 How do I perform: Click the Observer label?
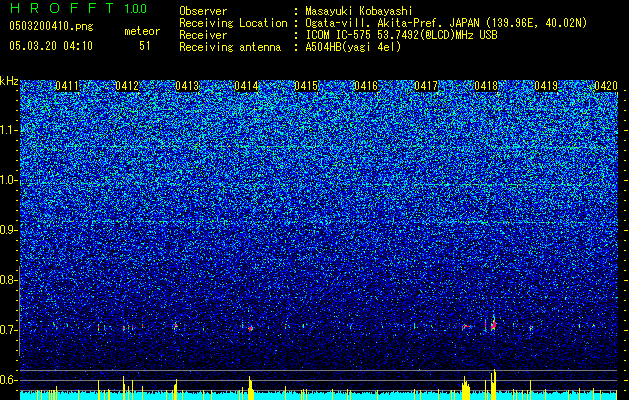tap(203, 11)
